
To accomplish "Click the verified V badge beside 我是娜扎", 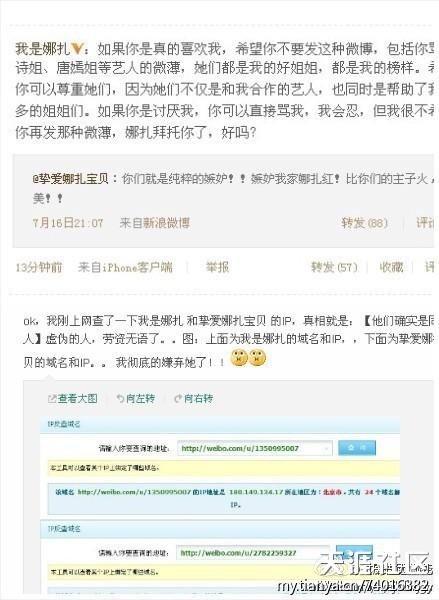I will click(x=77, y=49).
